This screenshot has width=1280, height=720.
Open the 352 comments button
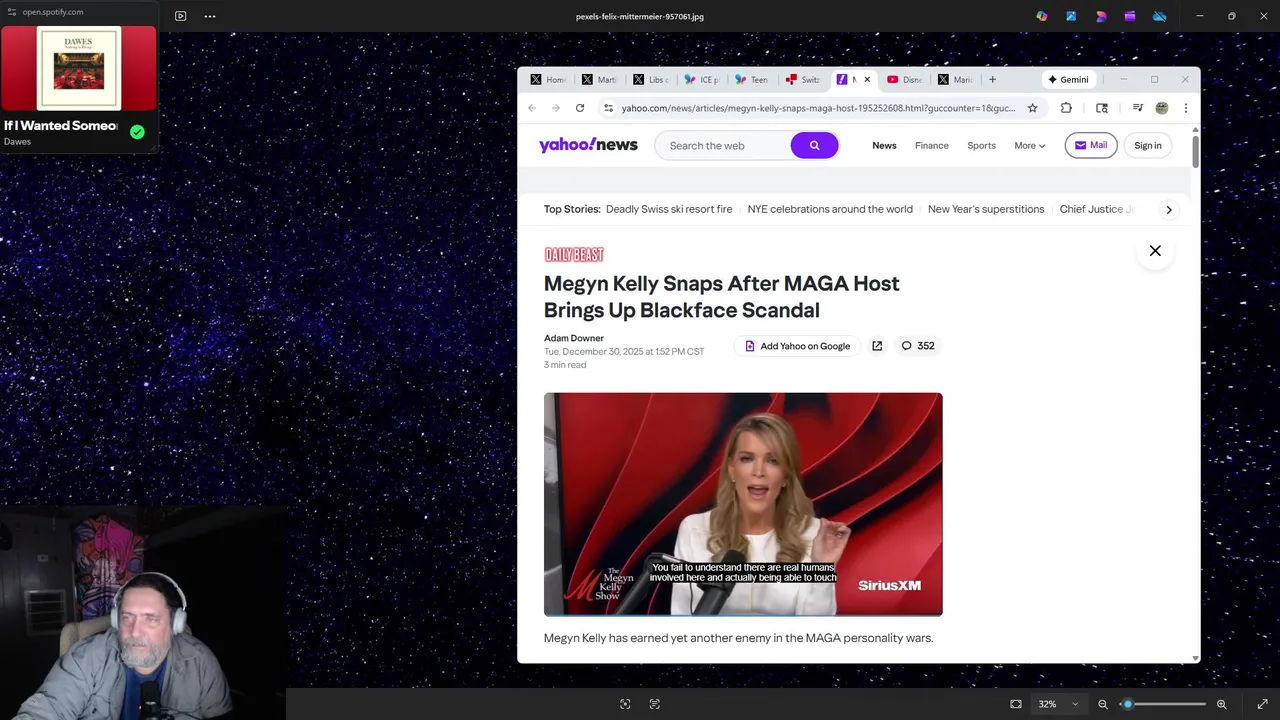point(918,346)
